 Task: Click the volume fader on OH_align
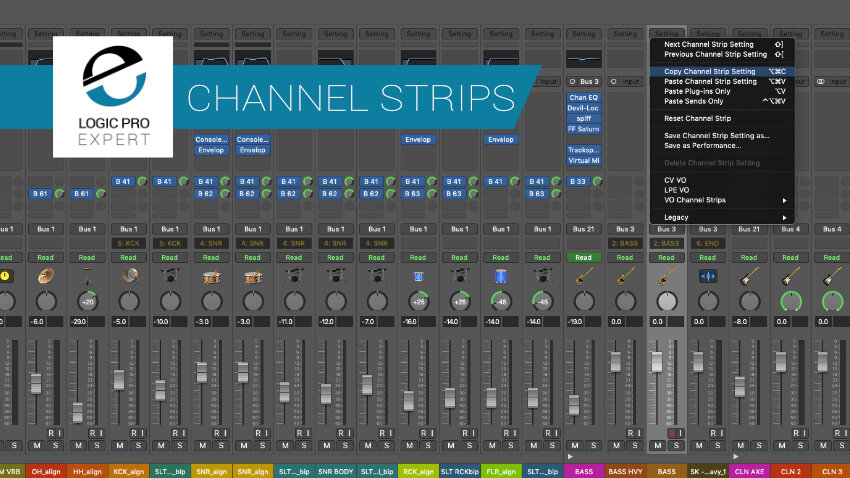point(36,383)
